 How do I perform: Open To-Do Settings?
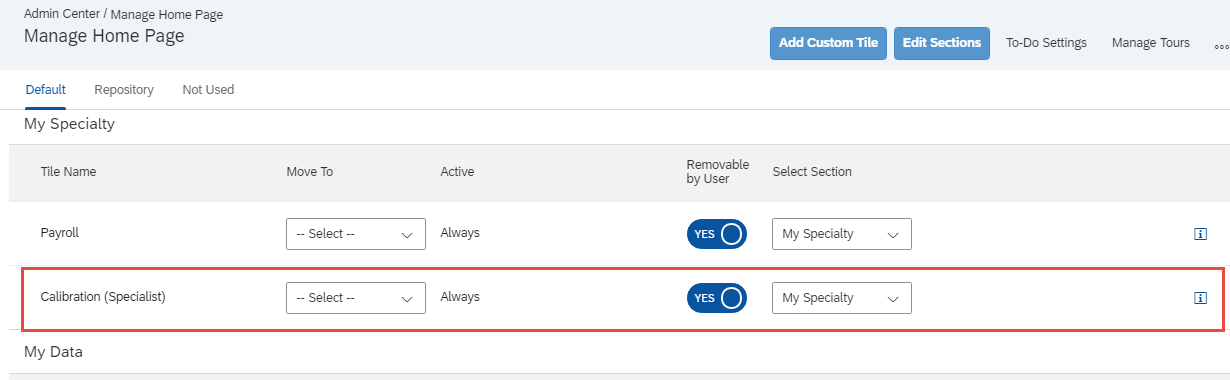[1046, 43]
